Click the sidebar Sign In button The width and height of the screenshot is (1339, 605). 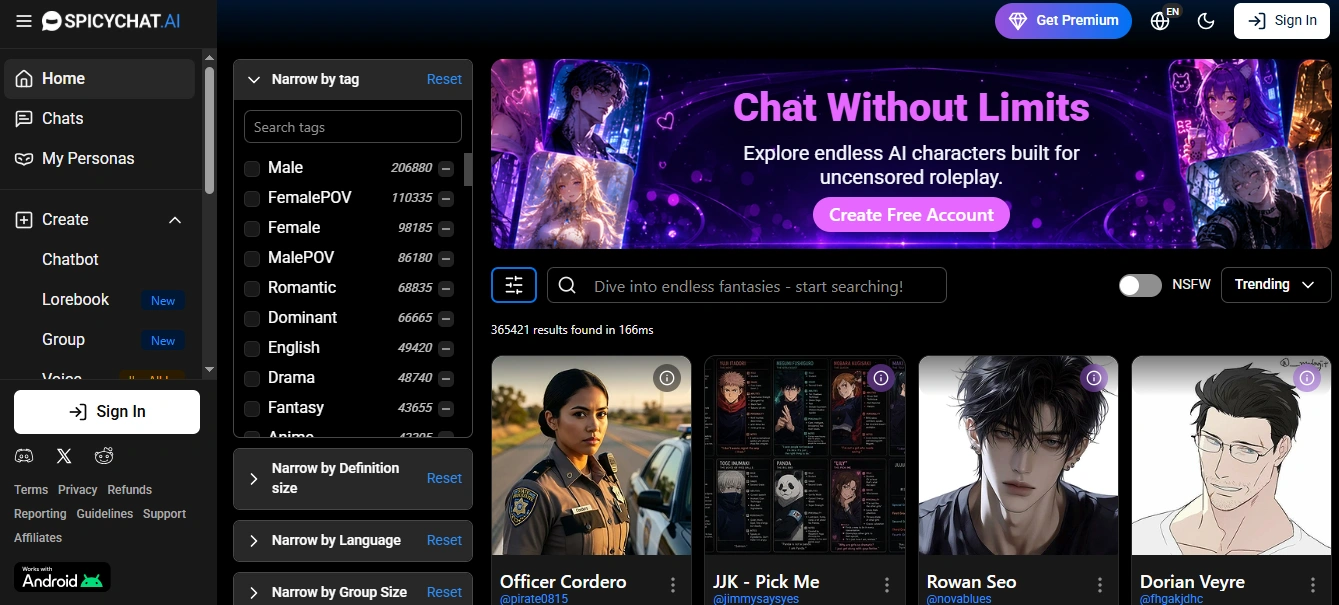pos(107,412)
